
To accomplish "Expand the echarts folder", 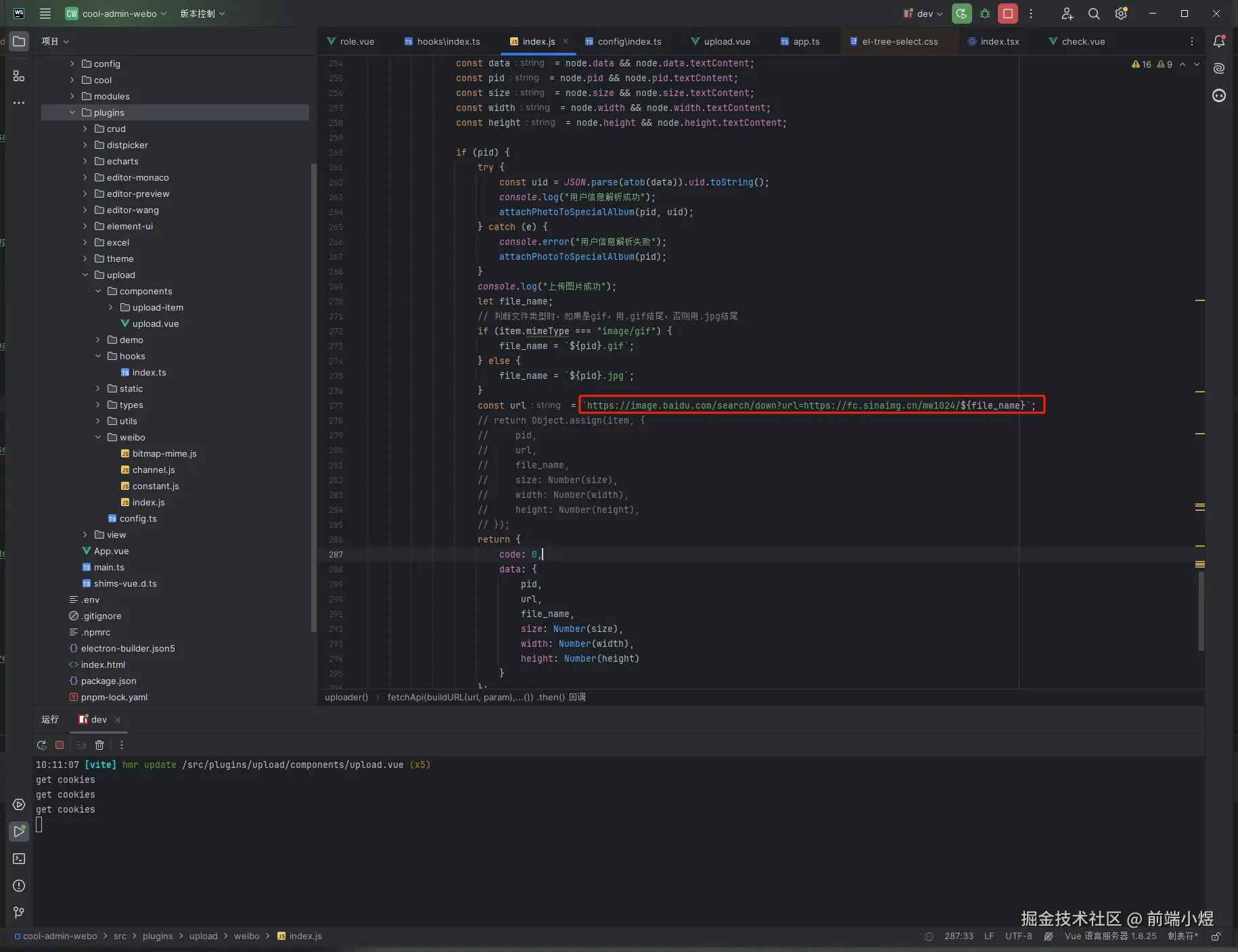I will pos(85,161).
